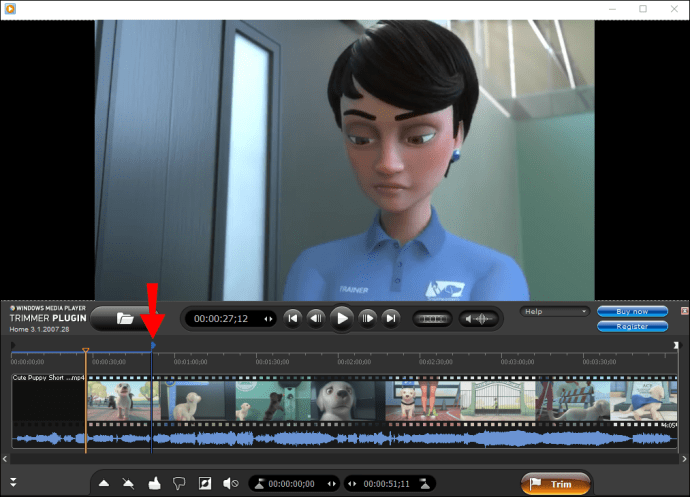Image resolution: width=690 pixels, height=497 pixels.
Task: Click the current time field 00:00:27;12
Action: (x=221, y=319)
